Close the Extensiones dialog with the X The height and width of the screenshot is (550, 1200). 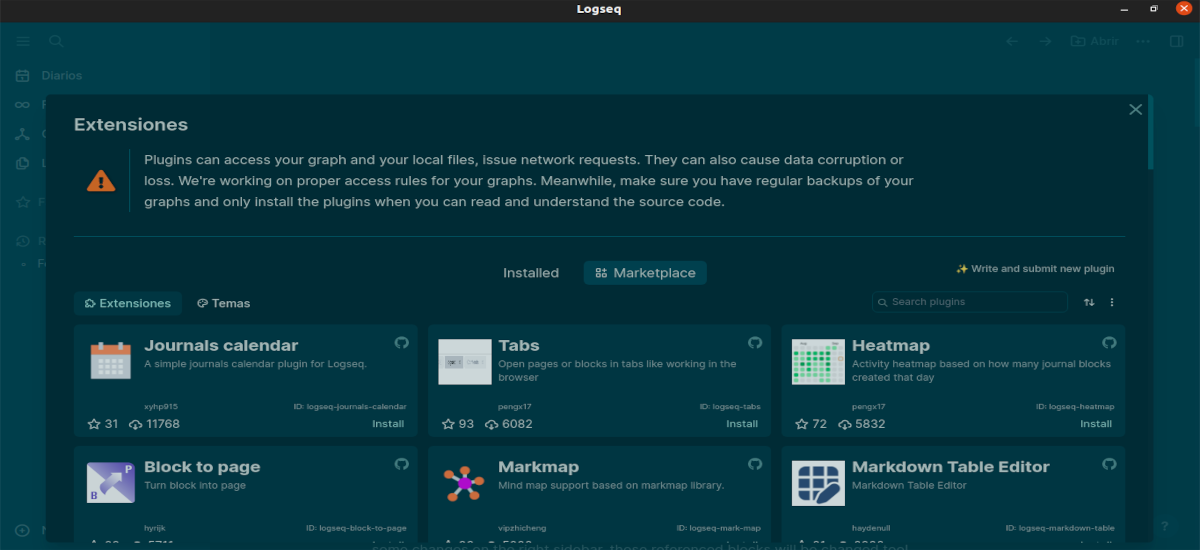click(1135, 110)
